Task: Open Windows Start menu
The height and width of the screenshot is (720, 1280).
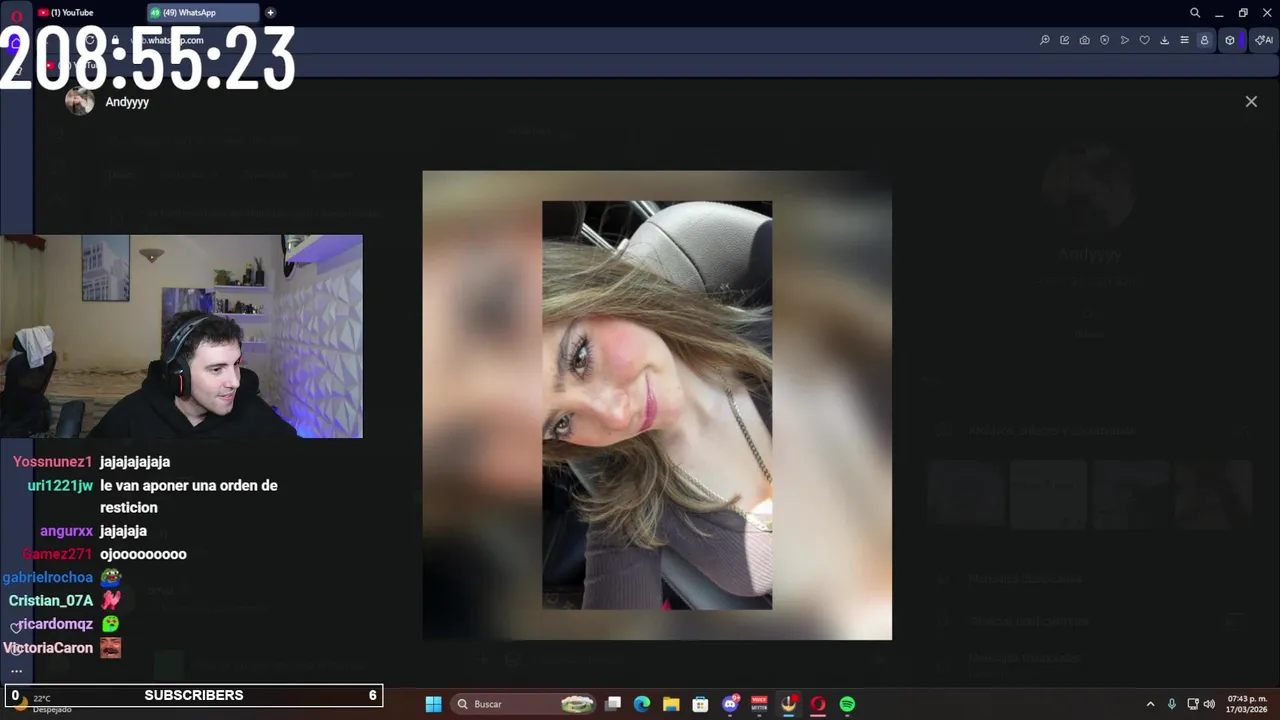Action: pyautogui.click(x=433, y=704)
